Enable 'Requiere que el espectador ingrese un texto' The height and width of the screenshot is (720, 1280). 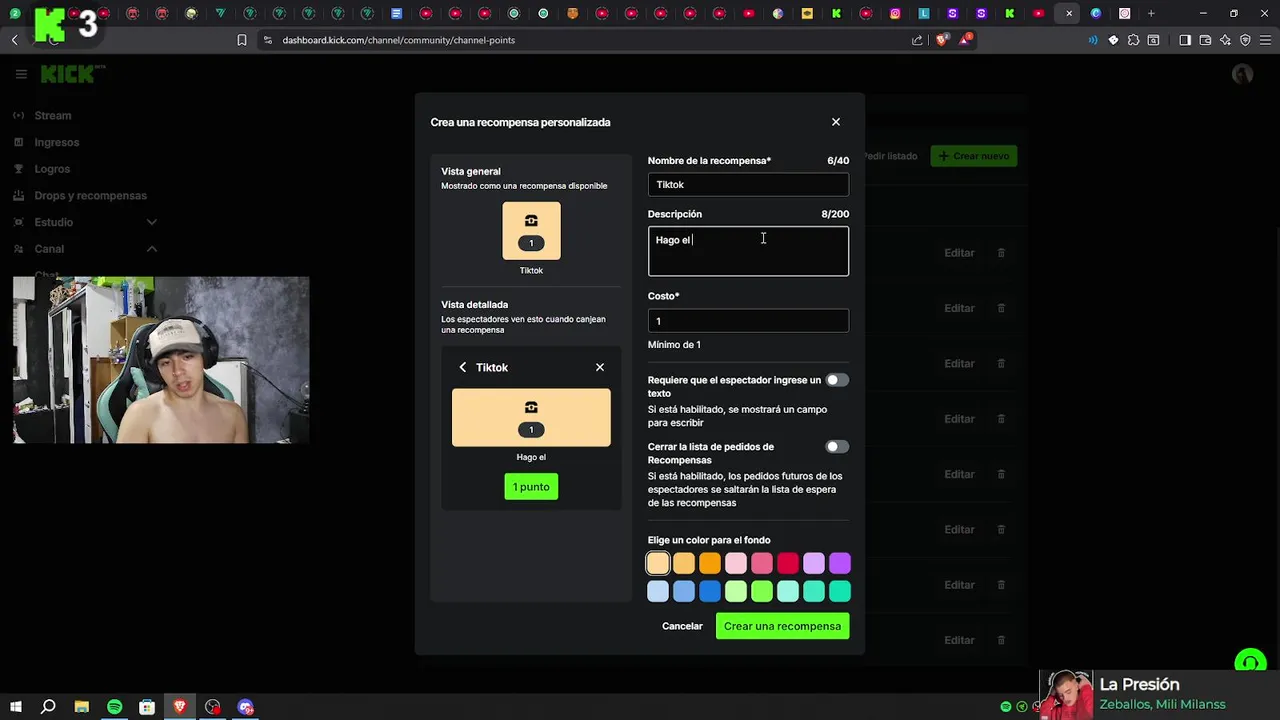pyautogui.click(x=837, y=380)
